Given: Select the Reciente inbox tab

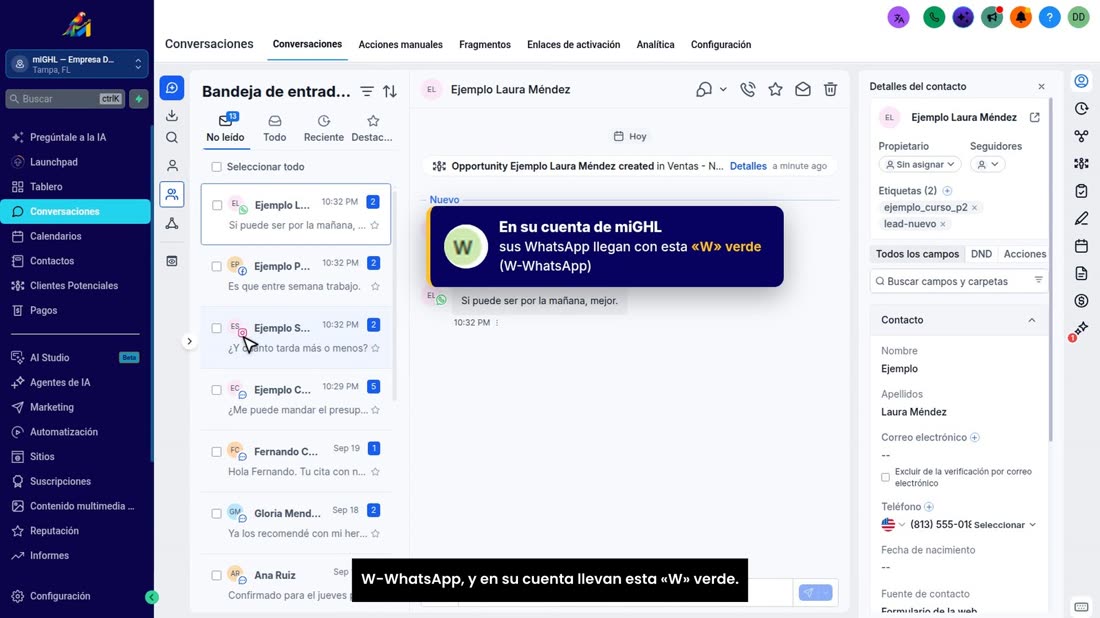Looking at the screenshot, I should [323, 129].
